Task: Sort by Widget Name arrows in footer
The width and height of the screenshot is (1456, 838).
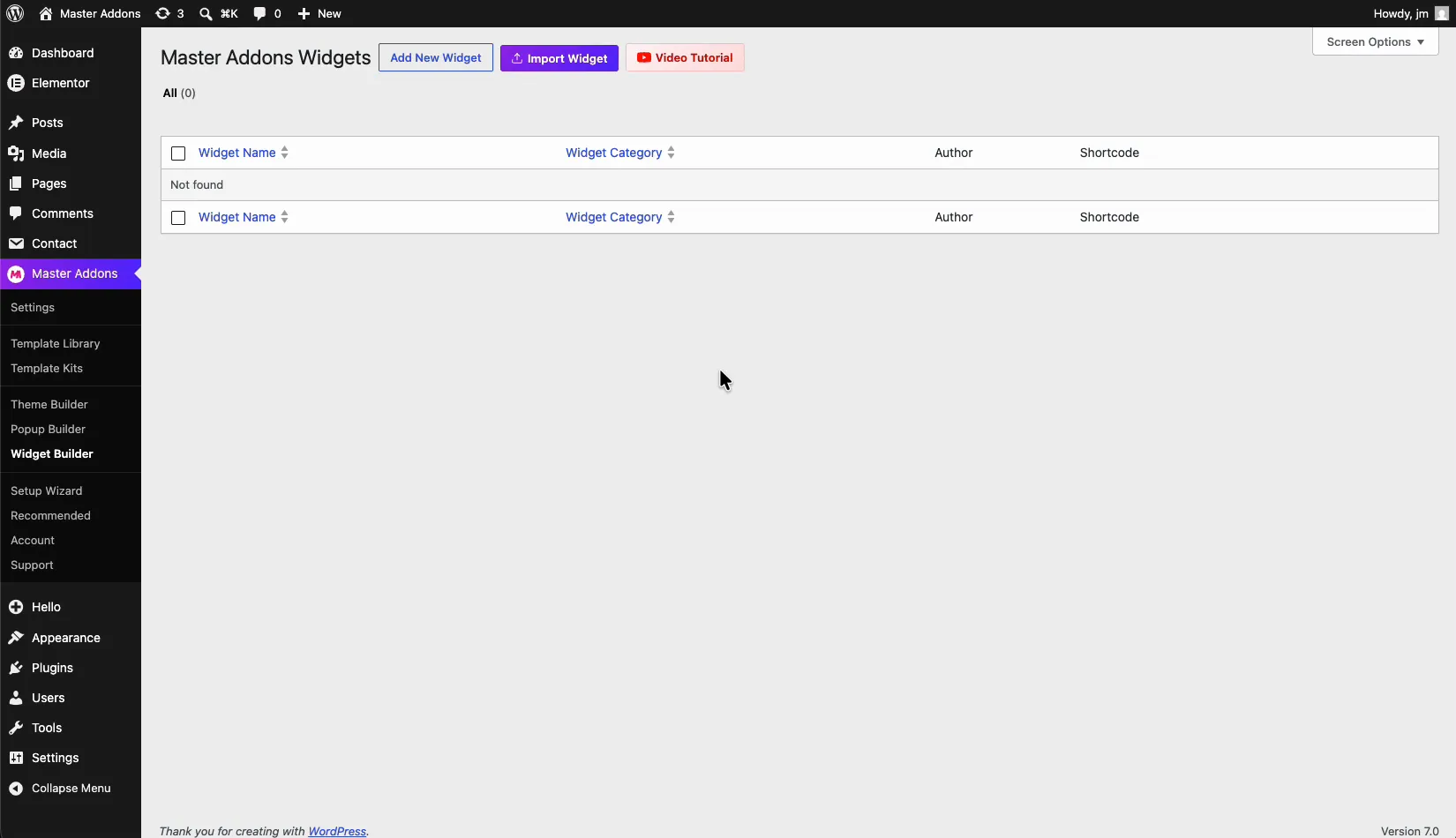Action: 284,217
